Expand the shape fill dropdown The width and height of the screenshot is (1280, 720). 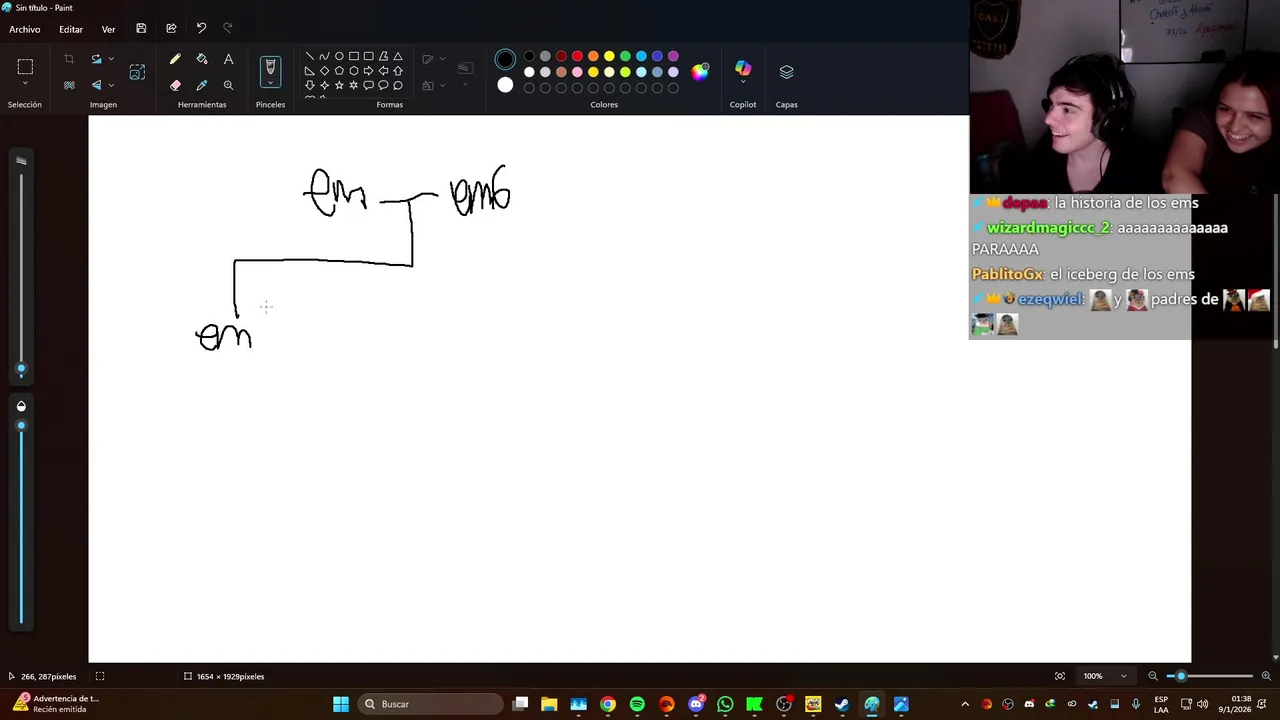(x=441, y=85)
